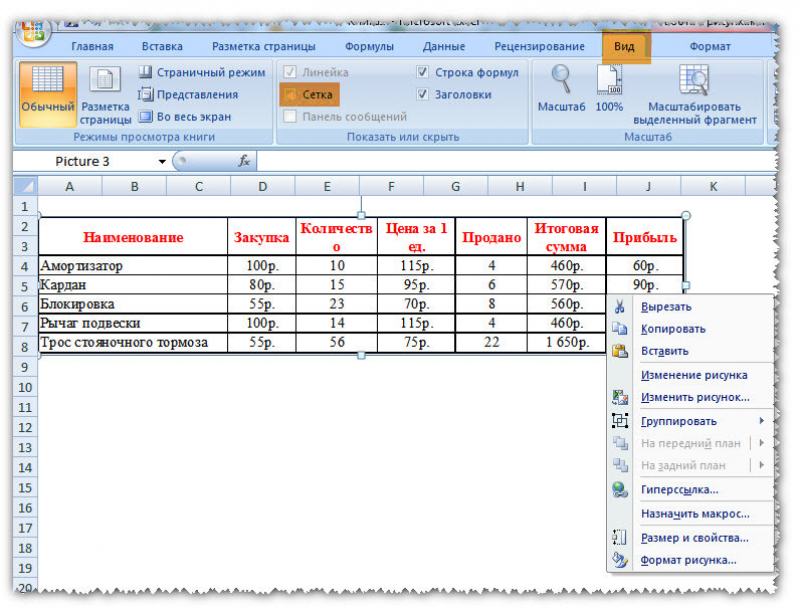The image size is (800, 614).
Task: Open Формат рисунка... menu entry
Action: 688,560
